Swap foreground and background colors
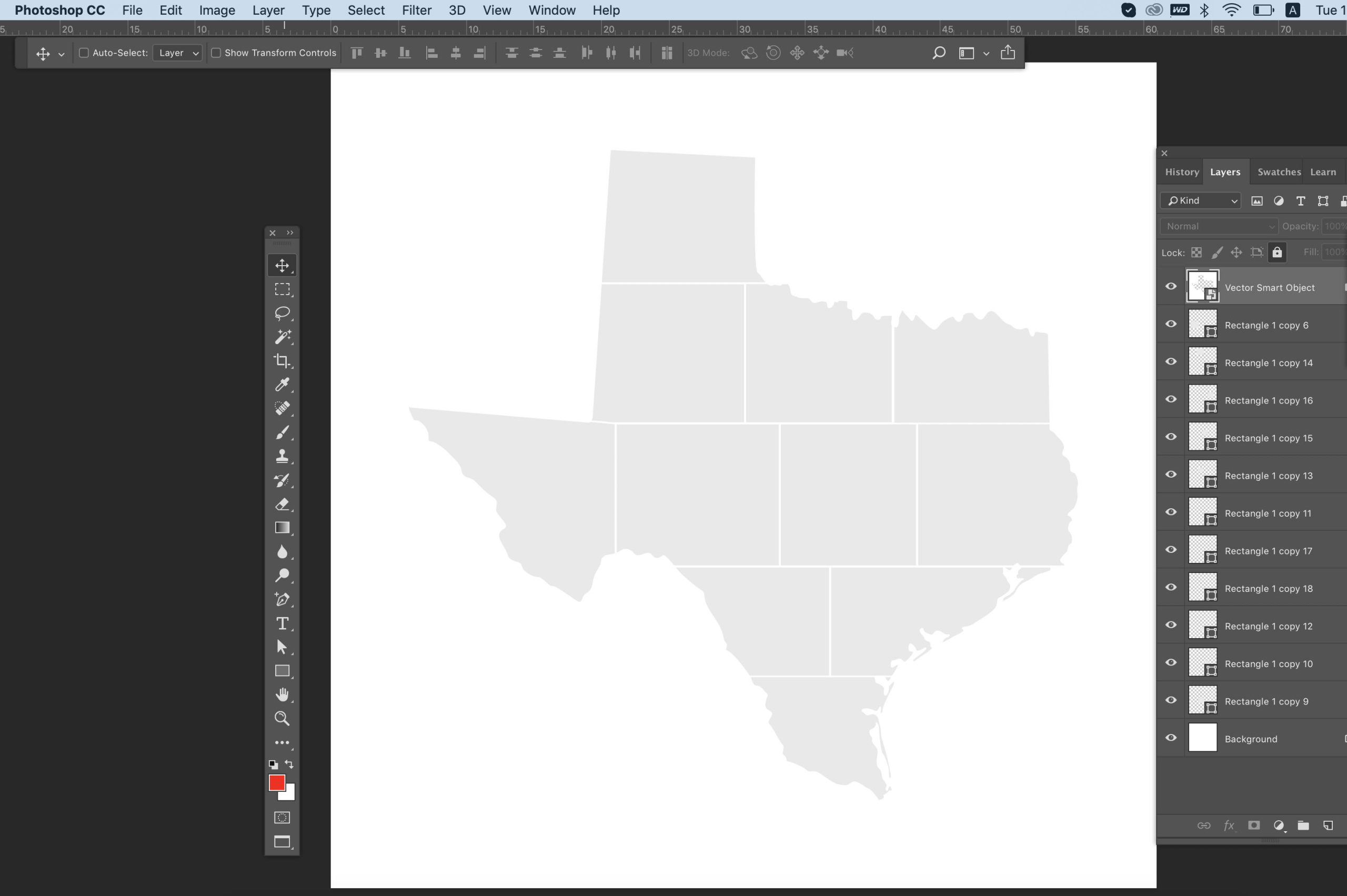1347x896 pixels. [x=289, y=764]
